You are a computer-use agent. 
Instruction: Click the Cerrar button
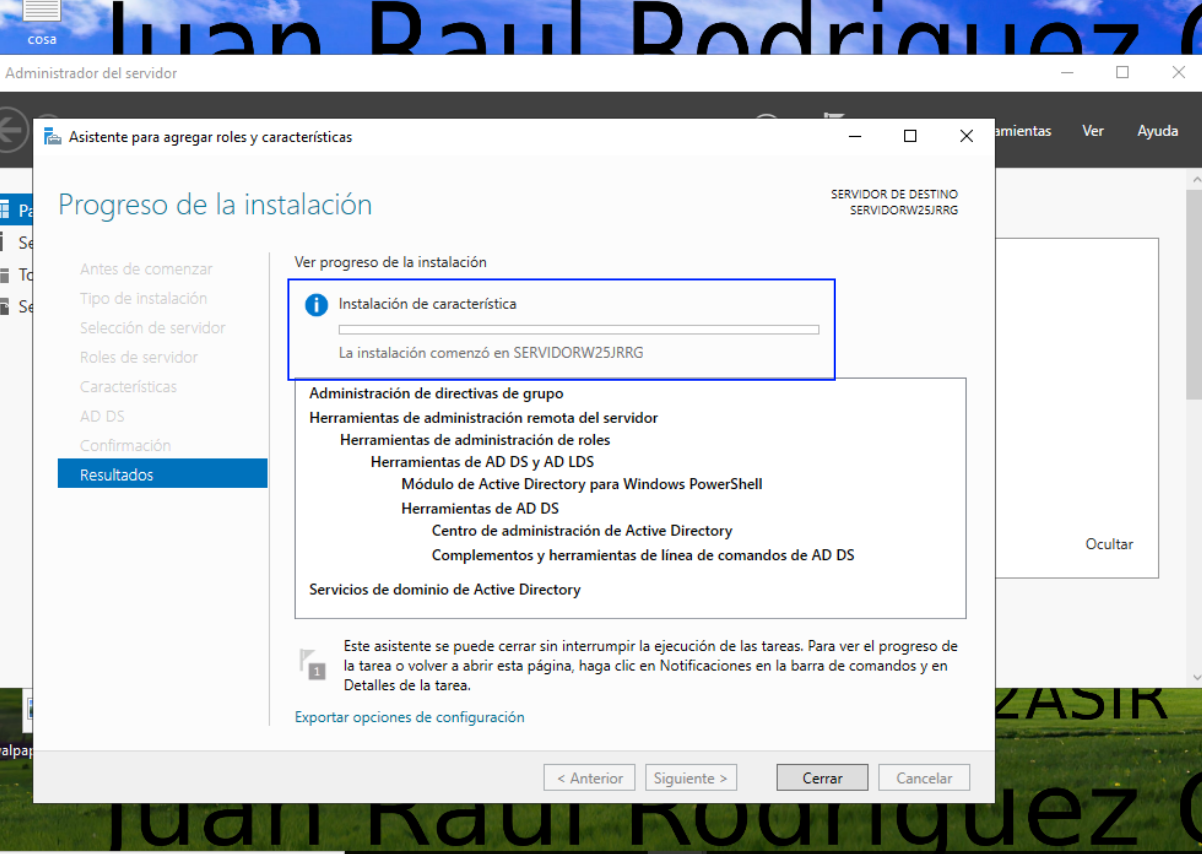822,778
